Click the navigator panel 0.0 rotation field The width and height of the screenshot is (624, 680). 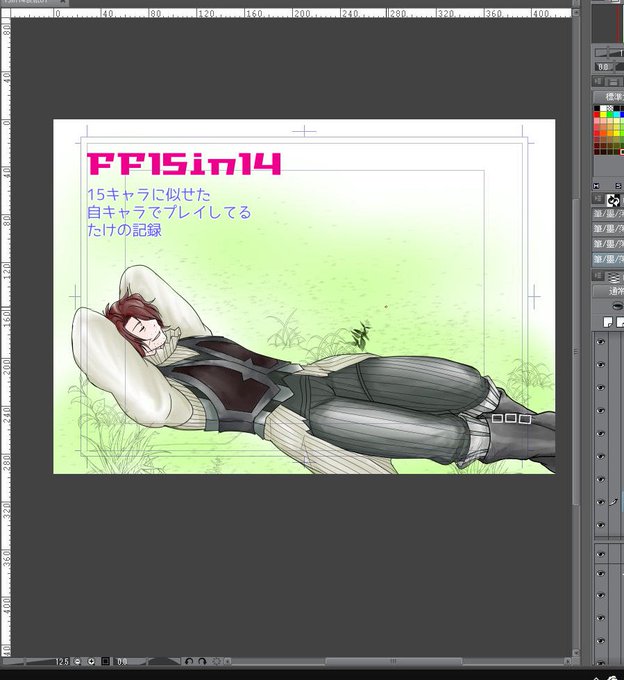(603, 67)
